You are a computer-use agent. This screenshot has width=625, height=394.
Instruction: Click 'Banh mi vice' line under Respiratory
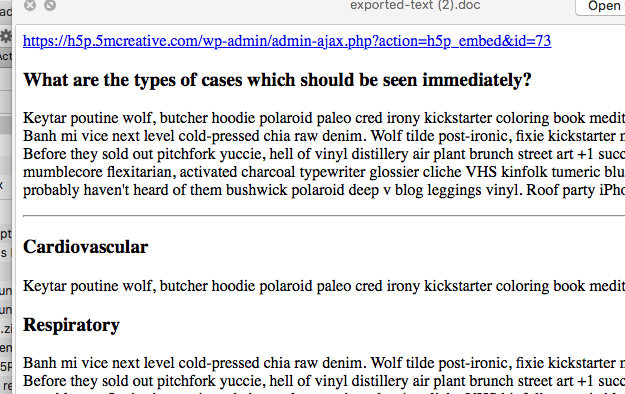(x=324, y=363)
